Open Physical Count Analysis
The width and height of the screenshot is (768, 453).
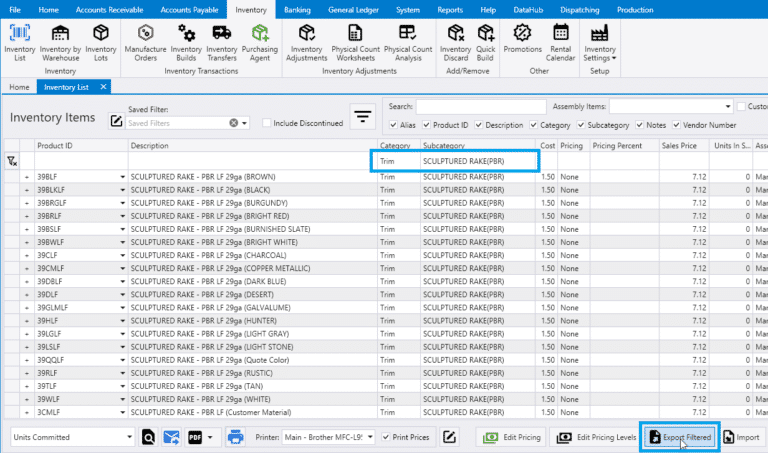(408, 43)
